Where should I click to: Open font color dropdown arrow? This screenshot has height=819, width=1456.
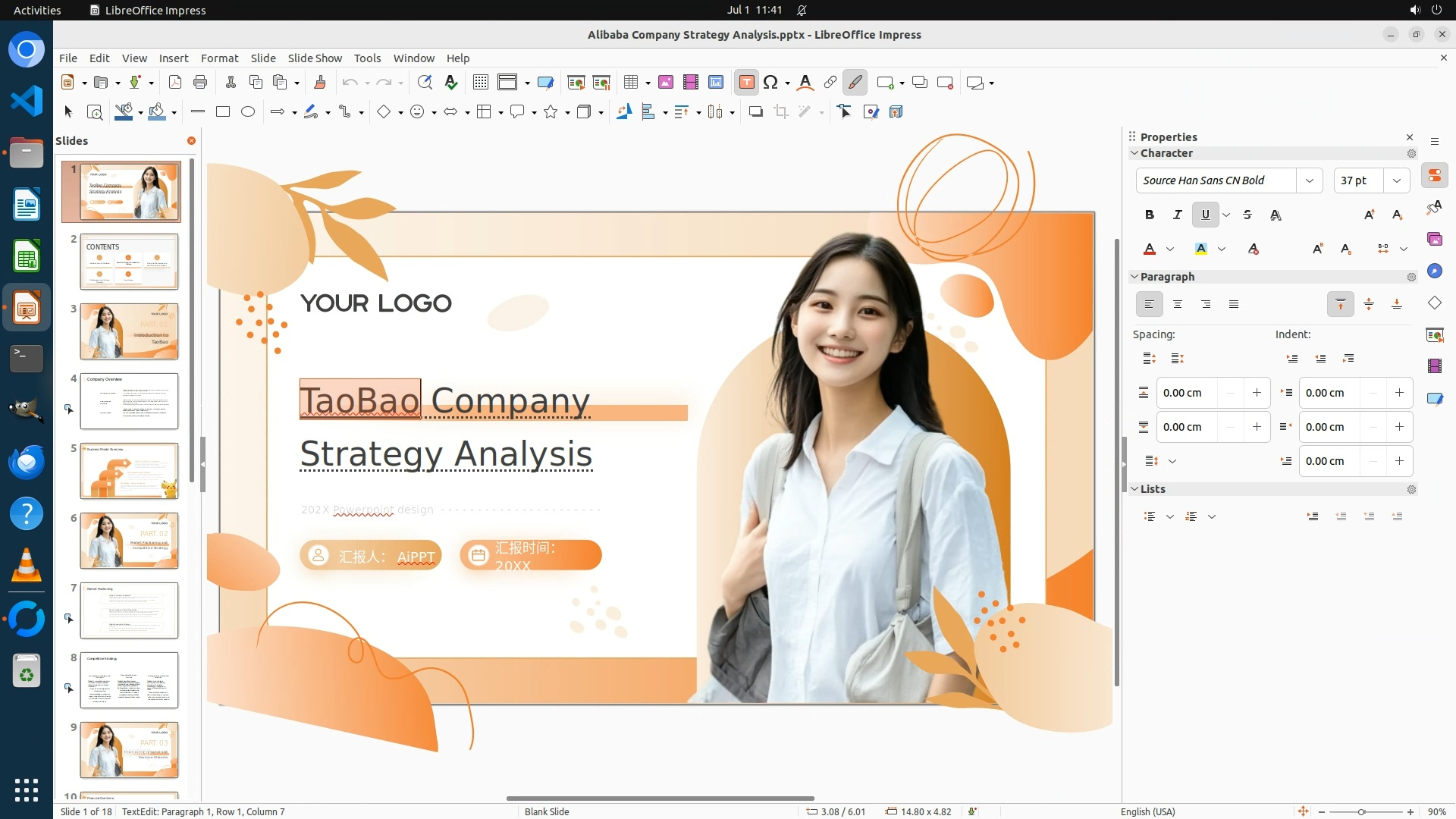pos(1170,249)
